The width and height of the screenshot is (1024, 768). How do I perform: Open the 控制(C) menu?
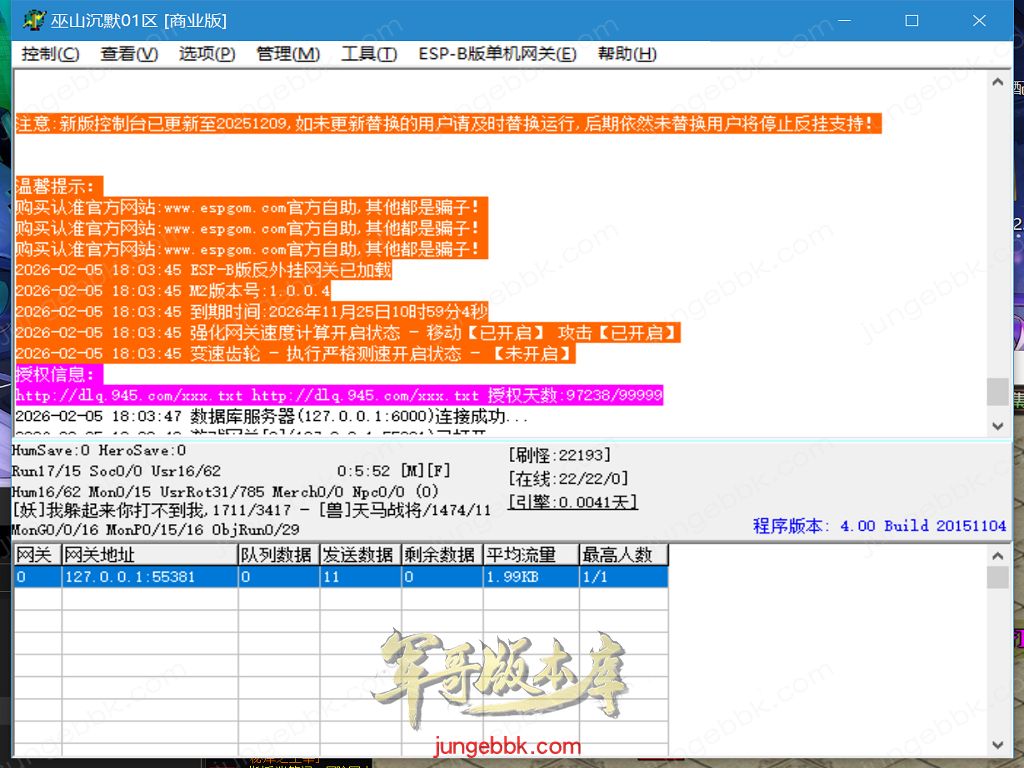pyautogui.click(x=50, y=54)
